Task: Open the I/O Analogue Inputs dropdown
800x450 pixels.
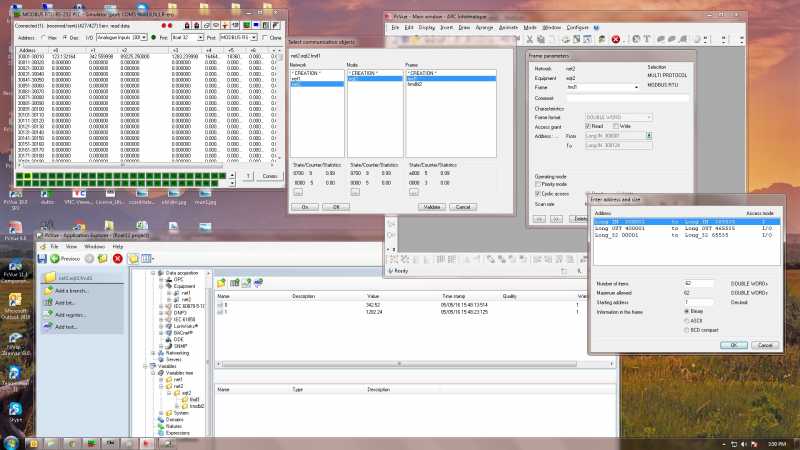Action: 144,38
